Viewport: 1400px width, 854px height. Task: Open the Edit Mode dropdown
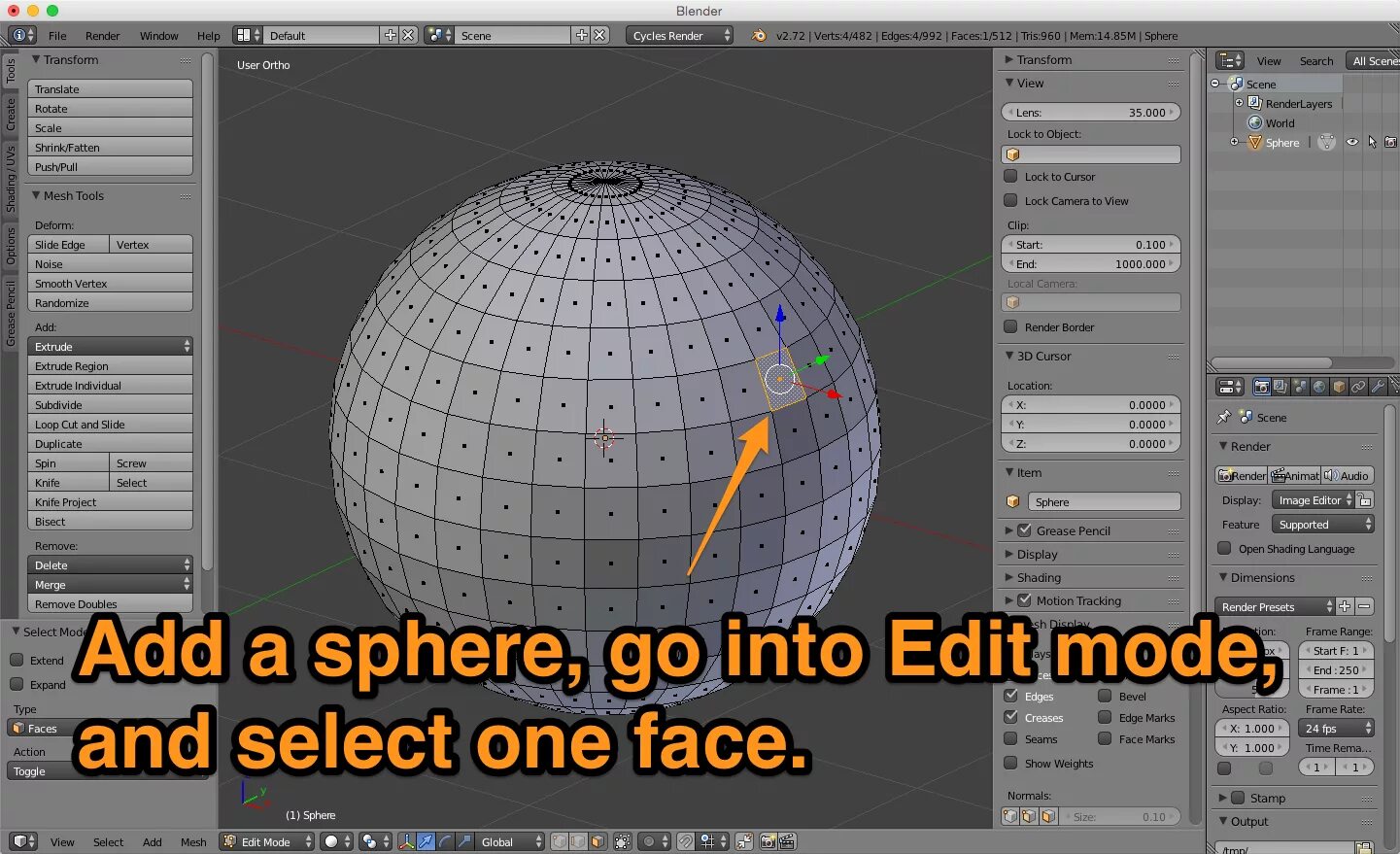coord(267,841)
